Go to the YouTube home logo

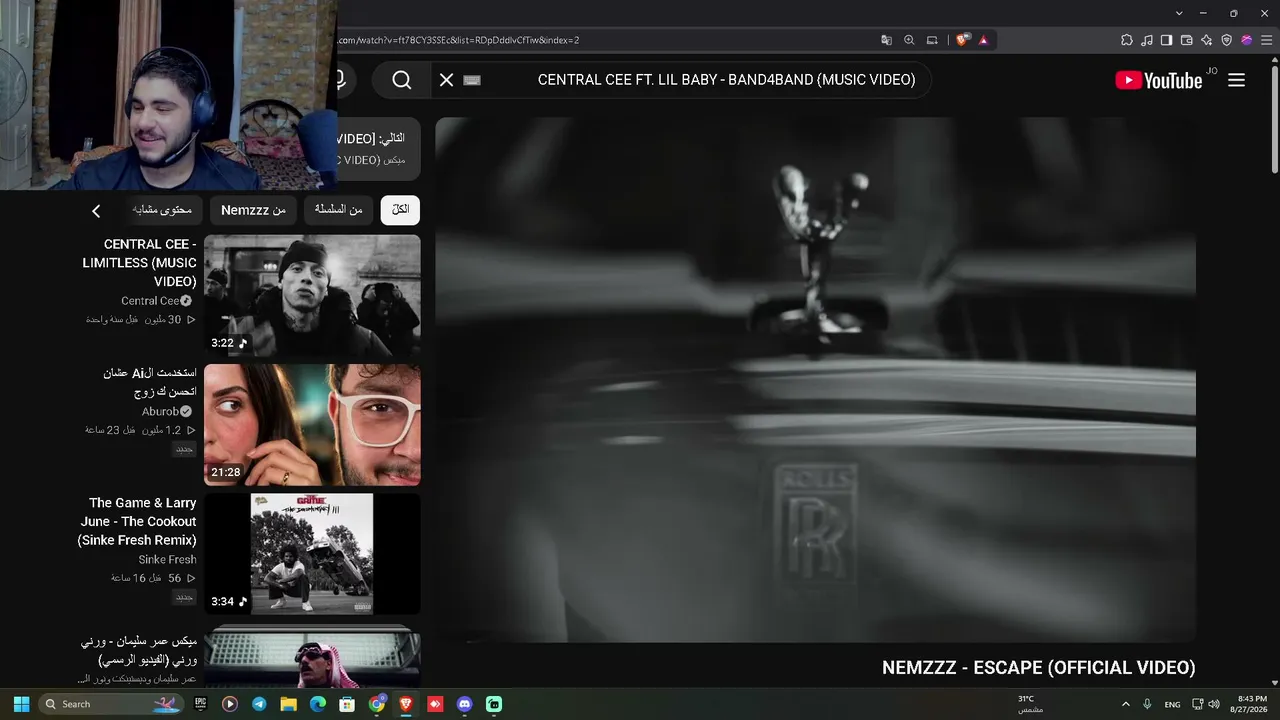tap(1159, 81)
